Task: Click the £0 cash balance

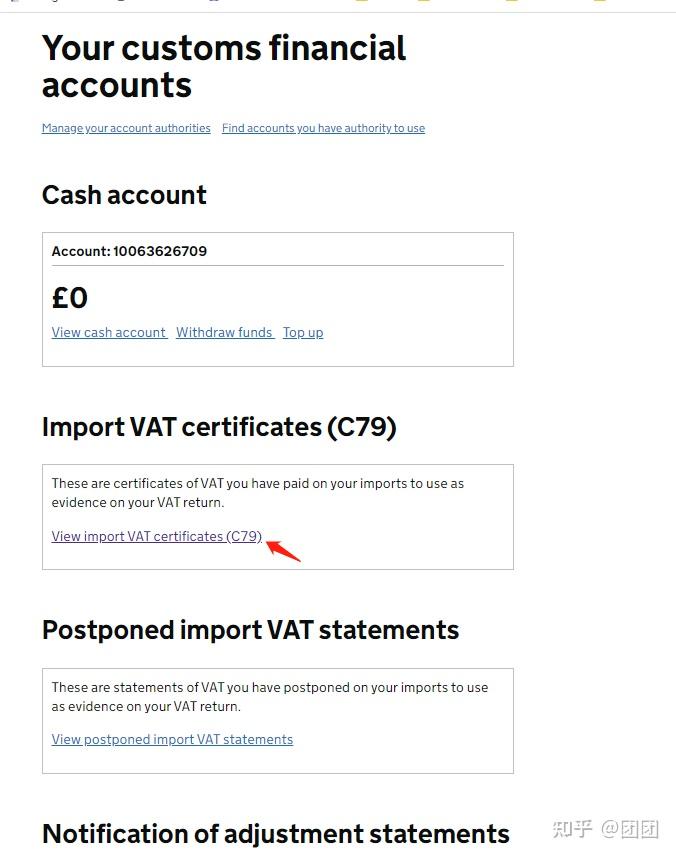Action: 70,297
